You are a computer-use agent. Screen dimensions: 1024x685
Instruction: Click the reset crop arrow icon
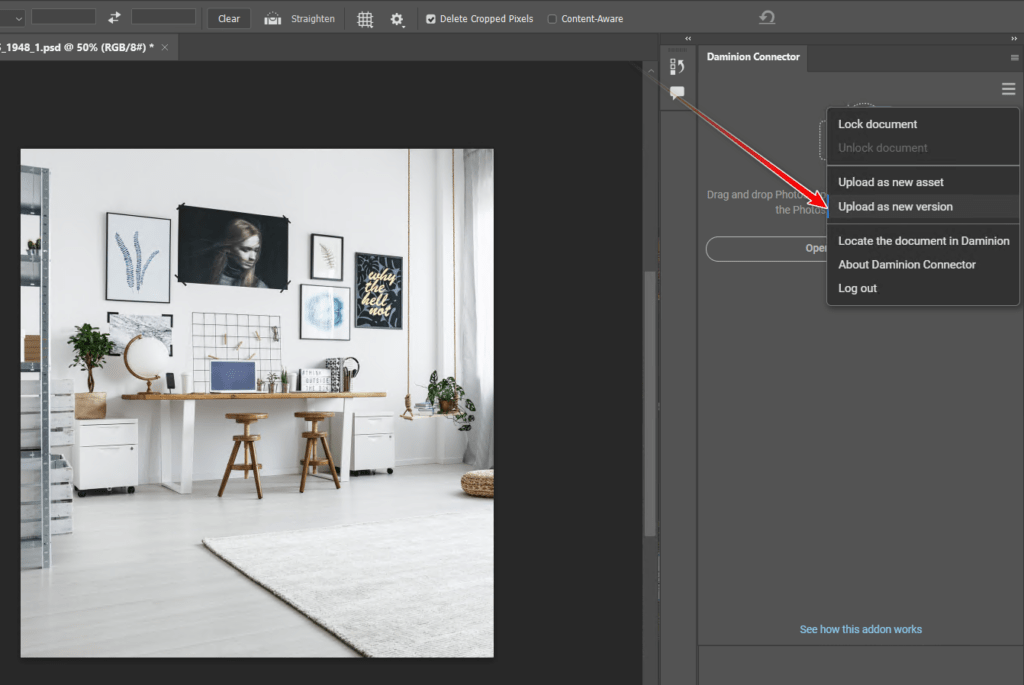coord(767,18)
